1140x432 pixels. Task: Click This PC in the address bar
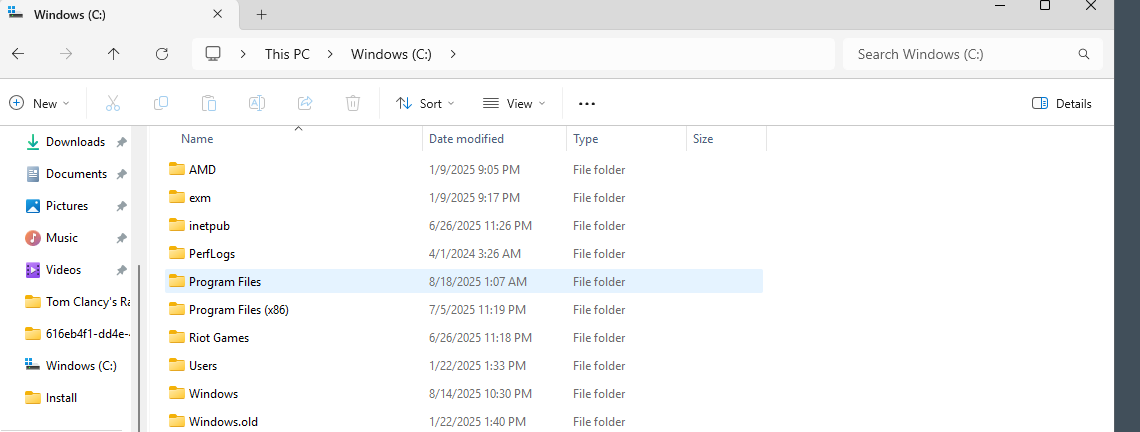pyautogui.click(x=286, y=54)
